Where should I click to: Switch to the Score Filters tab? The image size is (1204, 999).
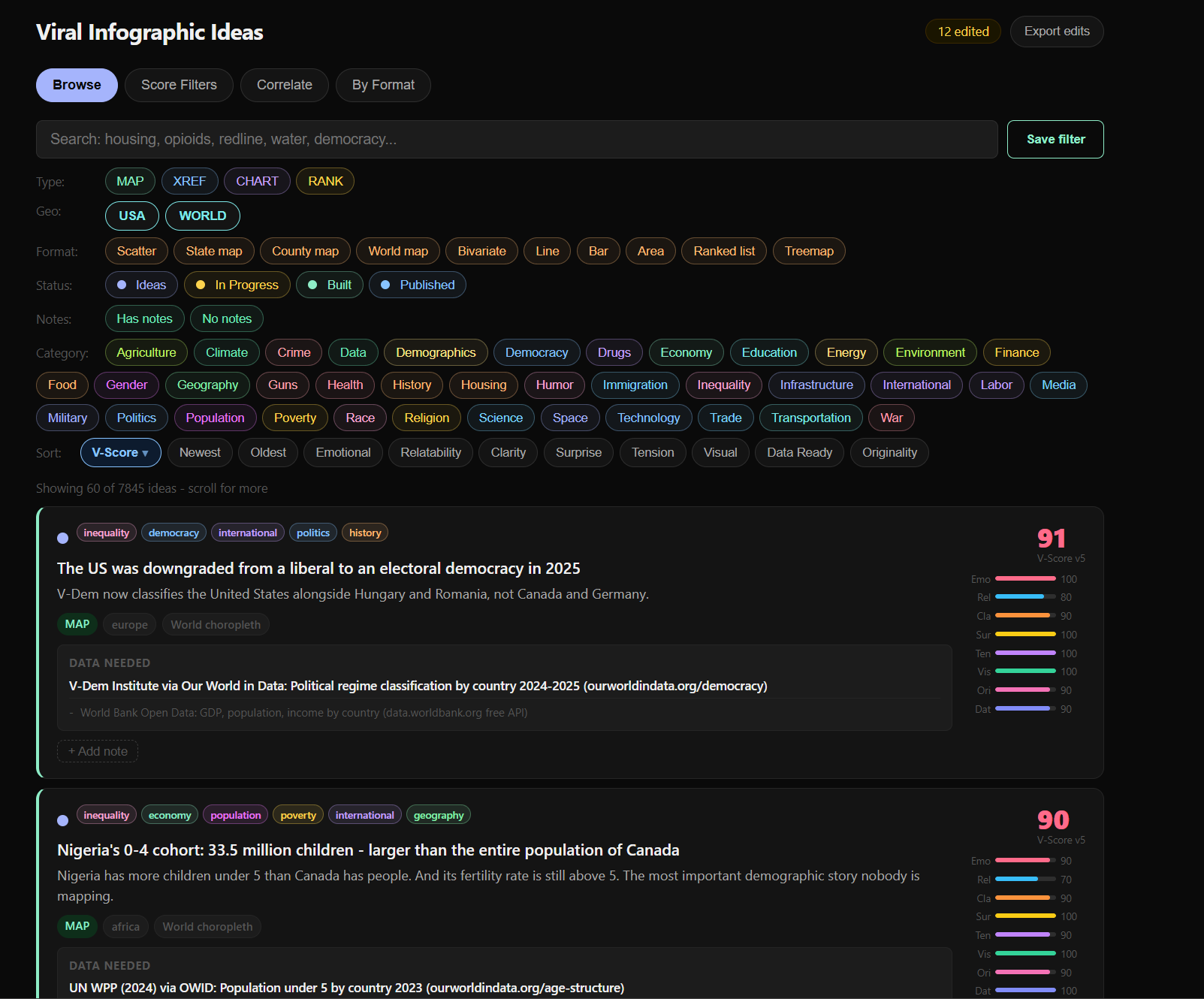(178, 85)
